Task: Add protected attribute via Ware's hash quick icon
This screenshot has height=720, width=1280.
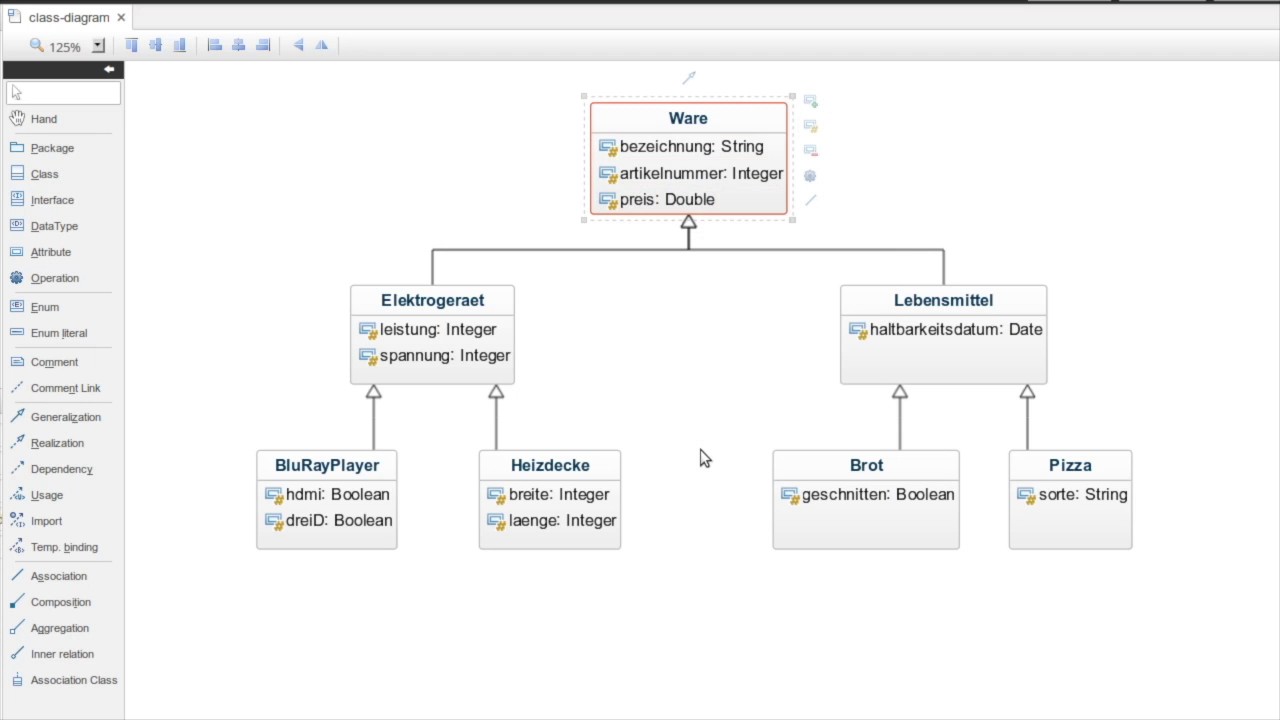Action: click(811, 126)
